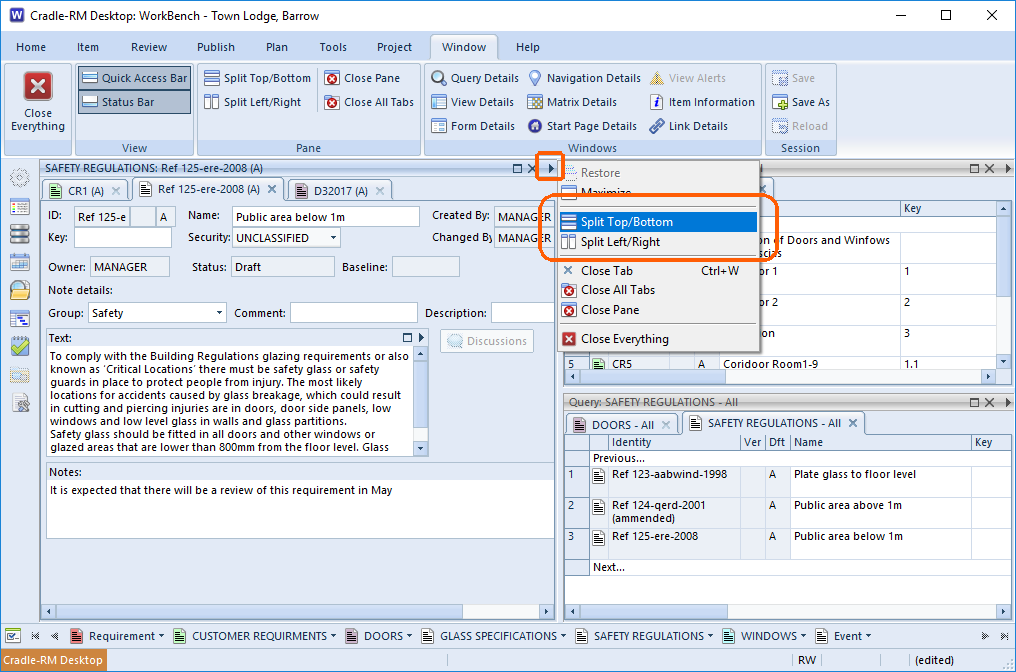This screenshot has height=672, width=1016.
Task: Expand the Security dropdown
Action: tap(333, 238)
